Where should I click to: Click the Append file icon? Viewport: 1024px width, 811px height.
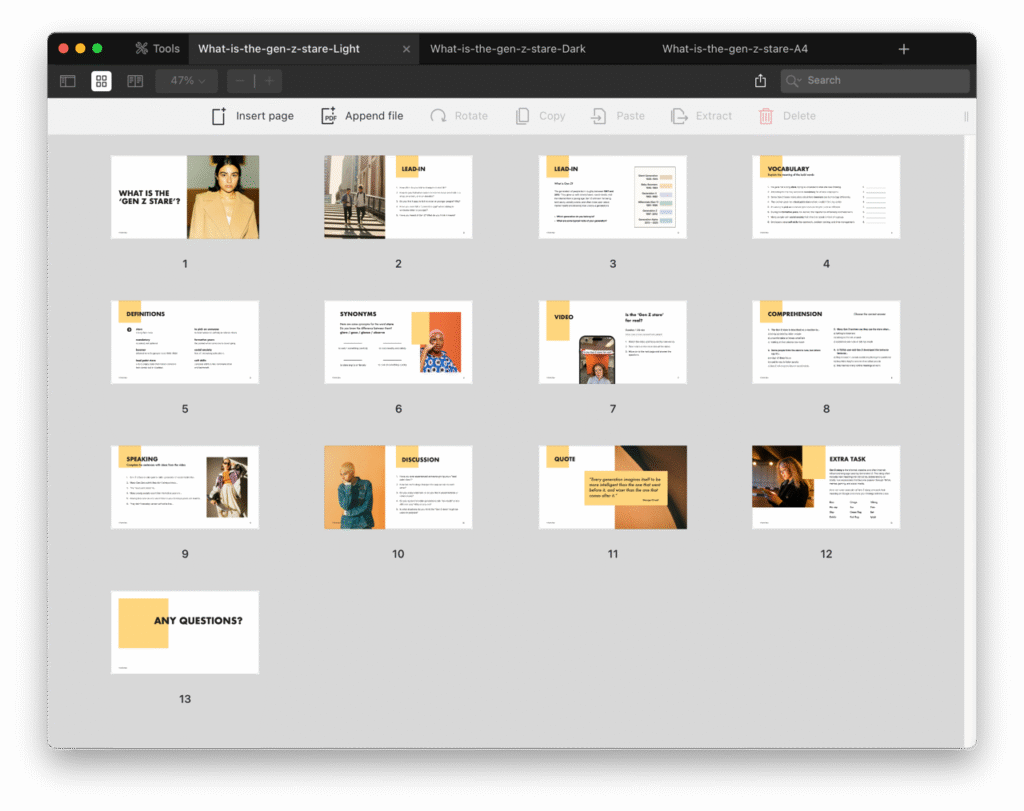pyautogui.click(x=328, y=116)
